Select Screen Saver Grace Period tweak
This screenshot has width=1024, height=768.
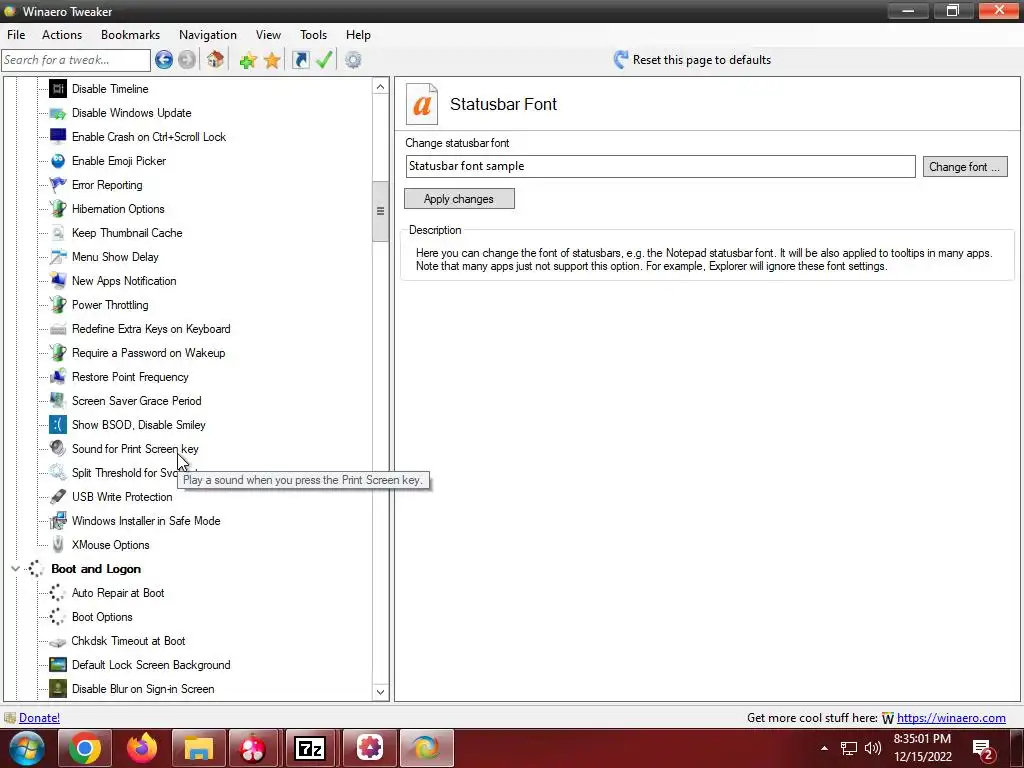(136, 401)
